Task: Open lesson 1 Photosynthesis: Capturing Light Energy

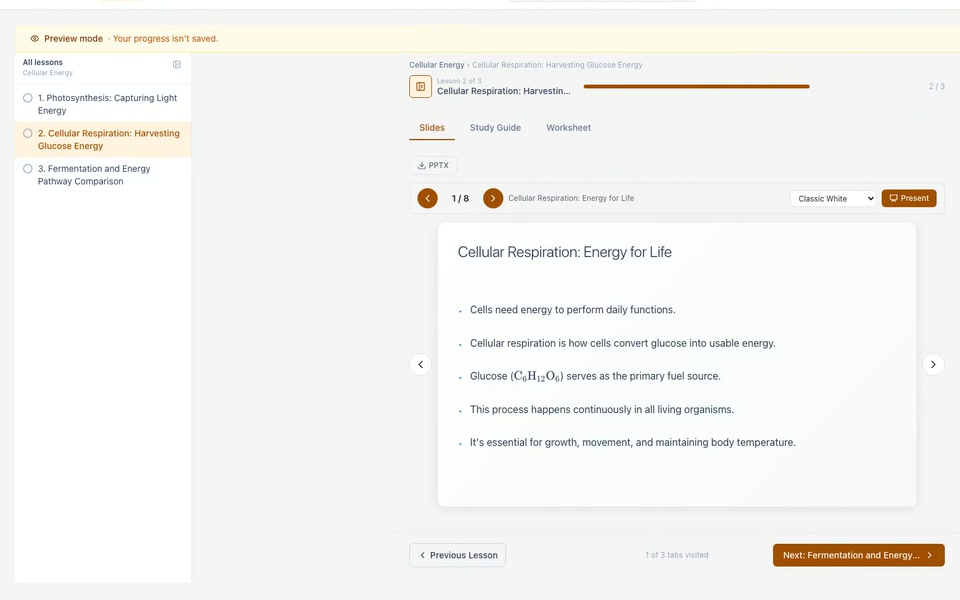Action: coord(103,104)
